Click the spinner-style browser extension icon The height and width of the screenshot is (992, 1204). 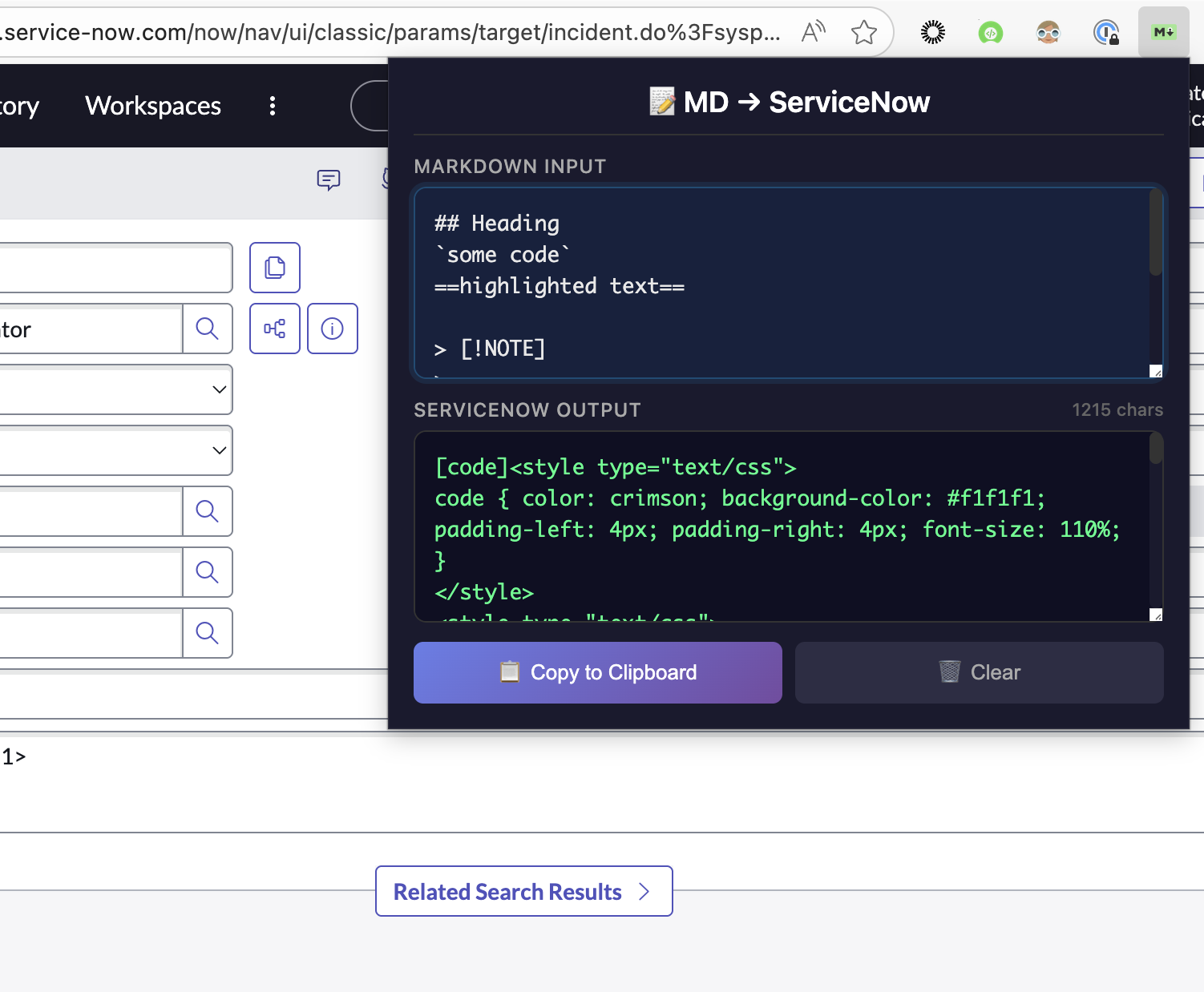pos(932,32)
